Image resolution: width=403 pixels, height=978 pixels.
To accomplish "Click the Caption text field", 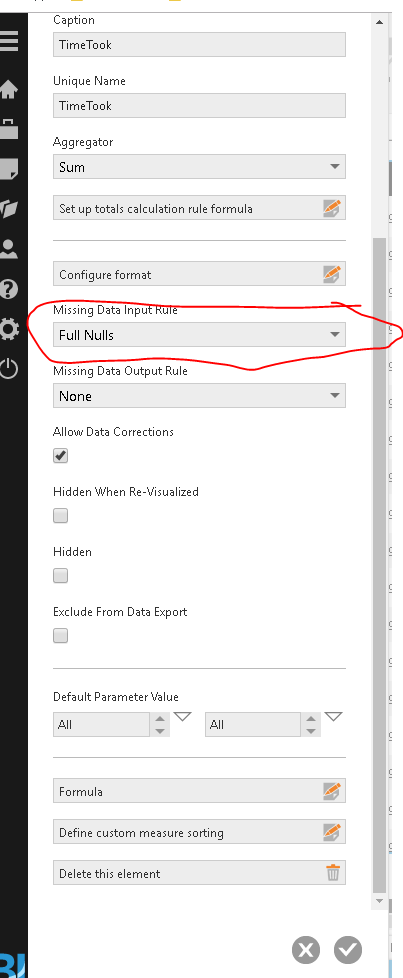I will (199, 45).
